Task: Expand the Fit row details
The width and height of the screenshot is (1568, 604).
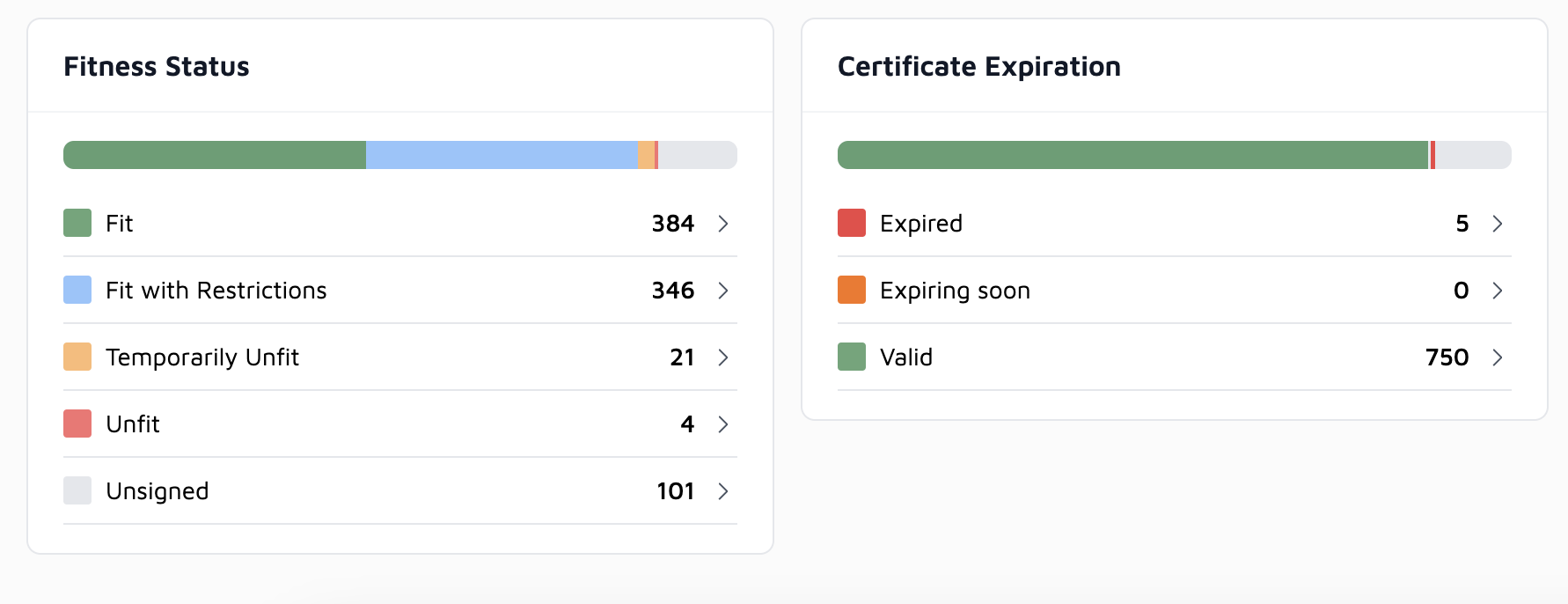Action: [723, 224]
